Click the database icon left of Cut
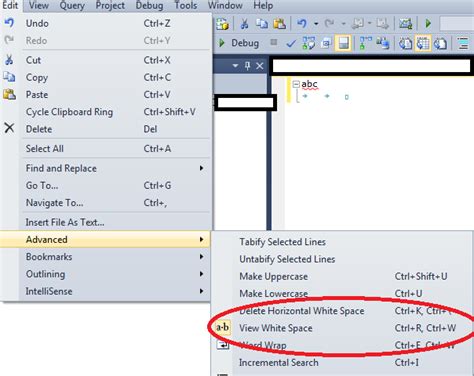The image size is (474, 376). [222, 24]
